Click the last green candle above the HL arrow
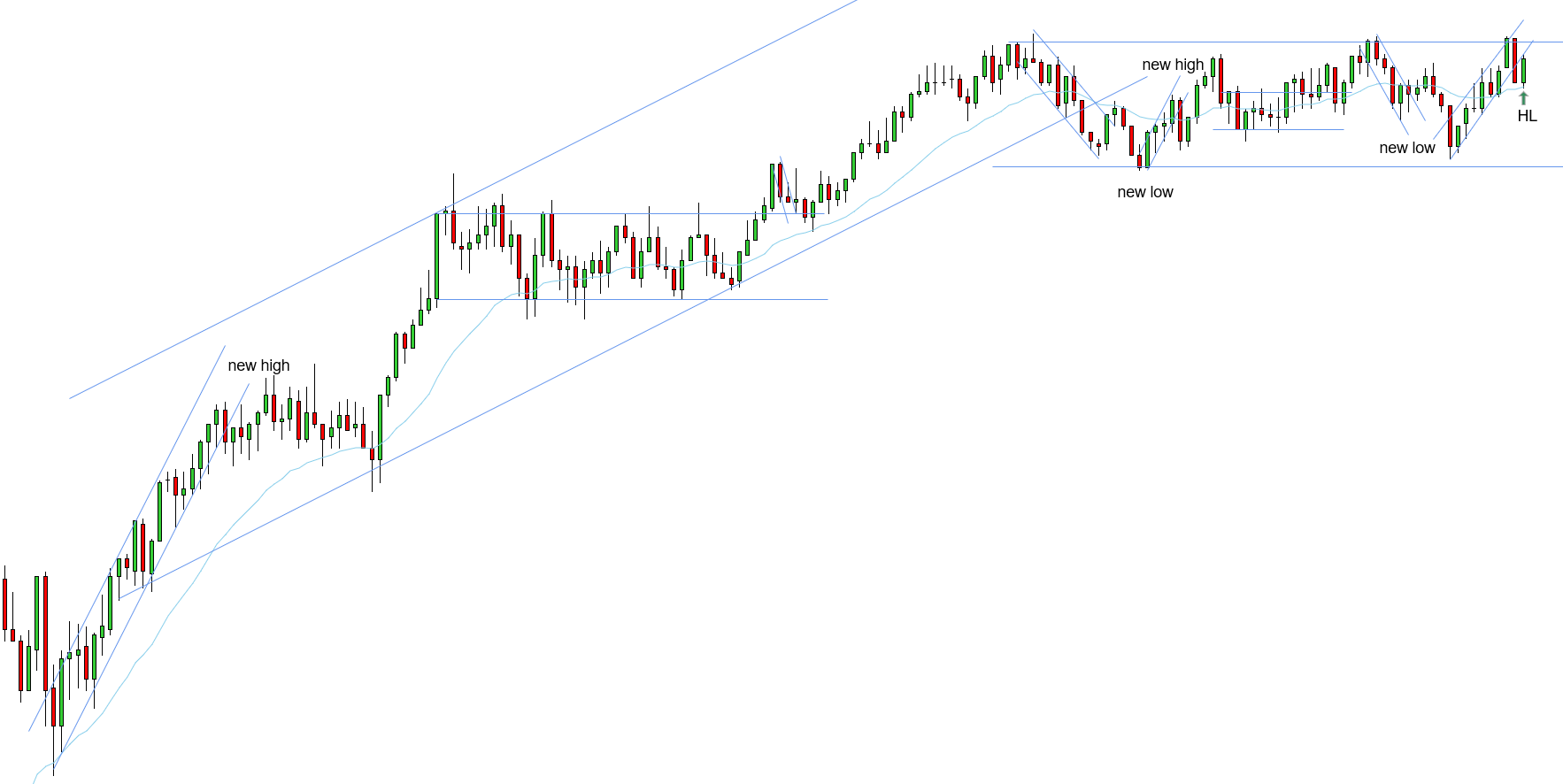 (x=1523, y=71)
